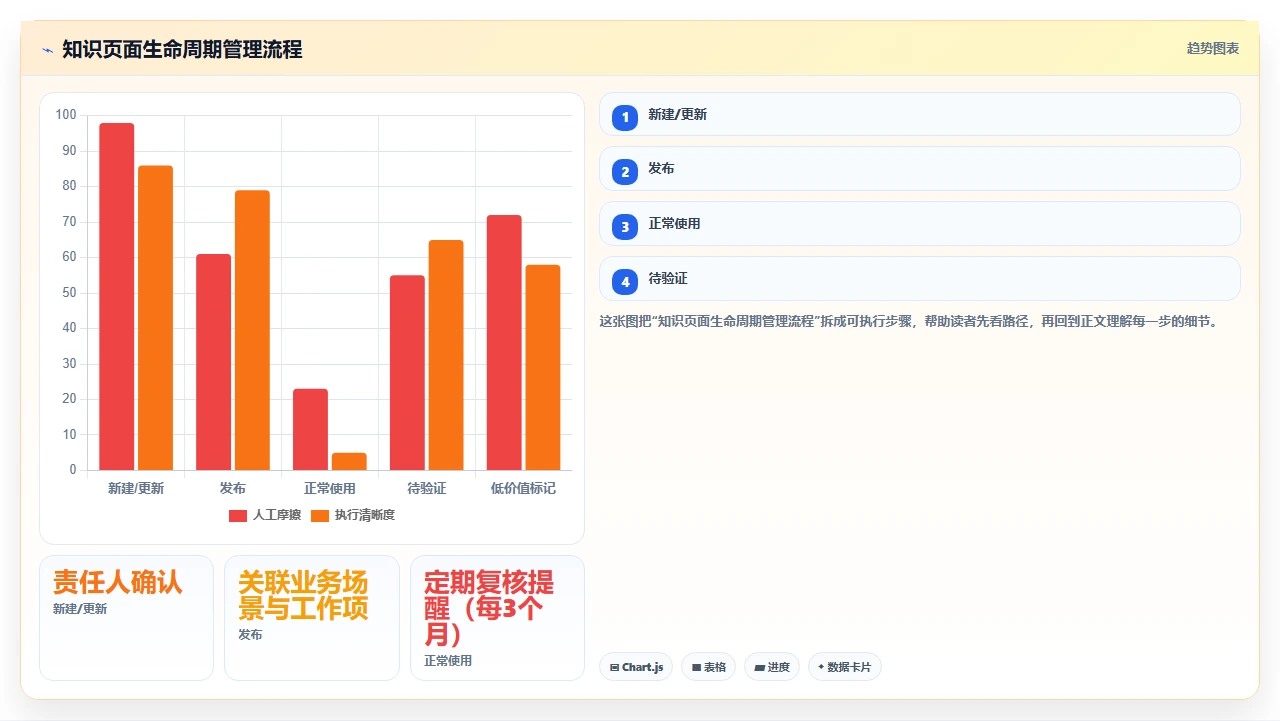
Task: Open the 新建/更新 step row
Action: (920, 114)
